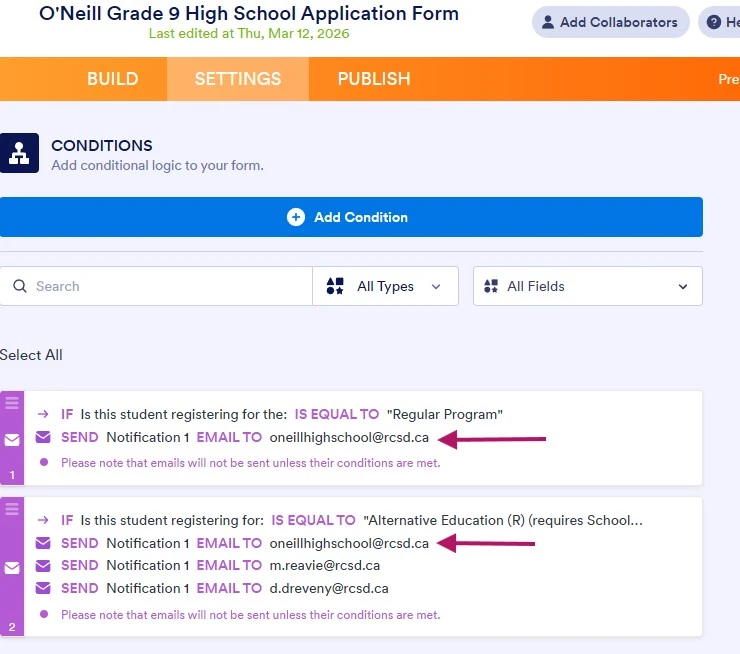Click in the Search conditions field
740x654 pixels.
pos(156,286)
